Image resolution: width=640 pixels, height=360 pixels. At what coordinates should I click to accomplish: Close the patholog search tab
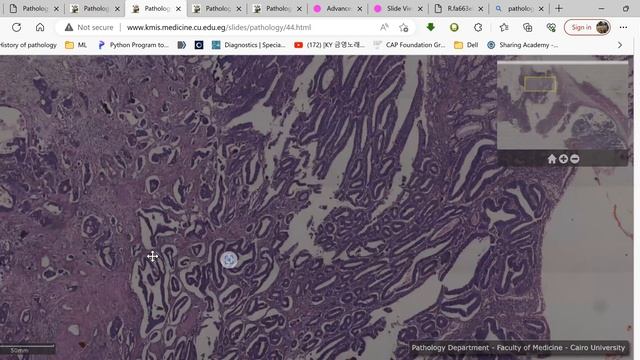(x=541, y=9)
